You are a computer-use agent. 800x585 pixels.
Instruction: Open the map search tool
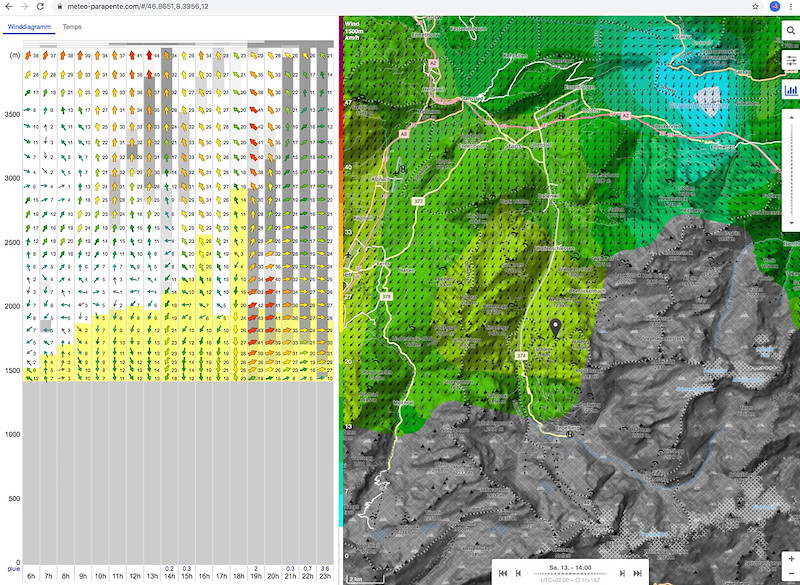click(790, 31)
